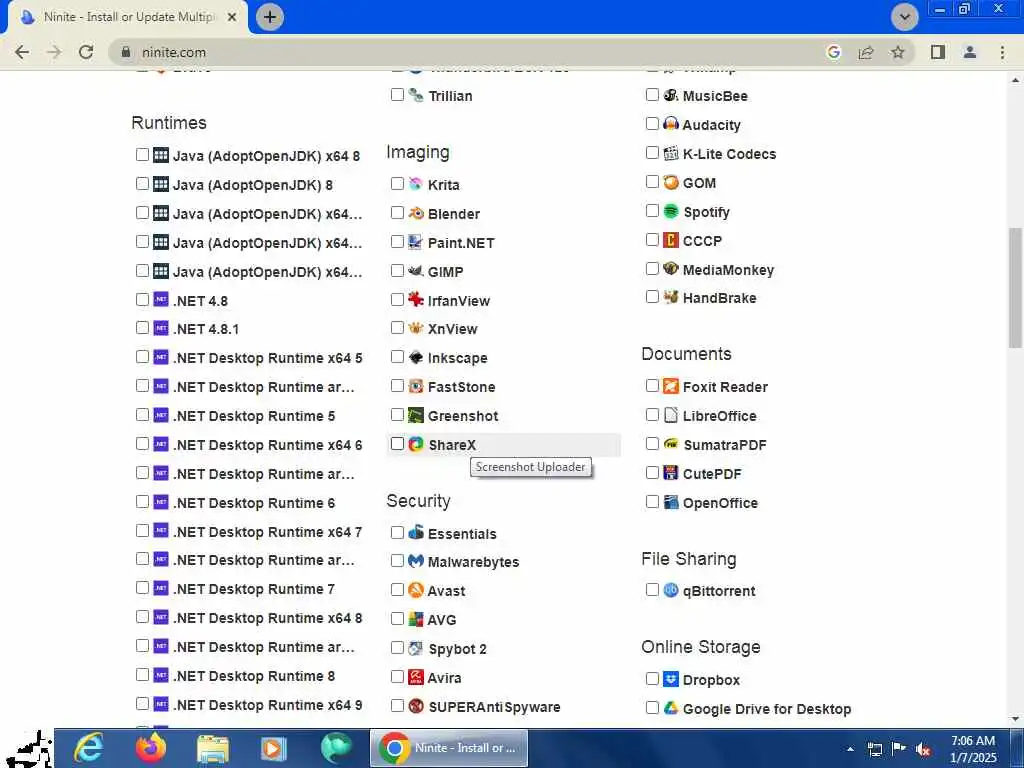The image size is (1024, 768).
Task: Check the .NET 4.8.1 checkbox
Action: click(x=142, y=328)
